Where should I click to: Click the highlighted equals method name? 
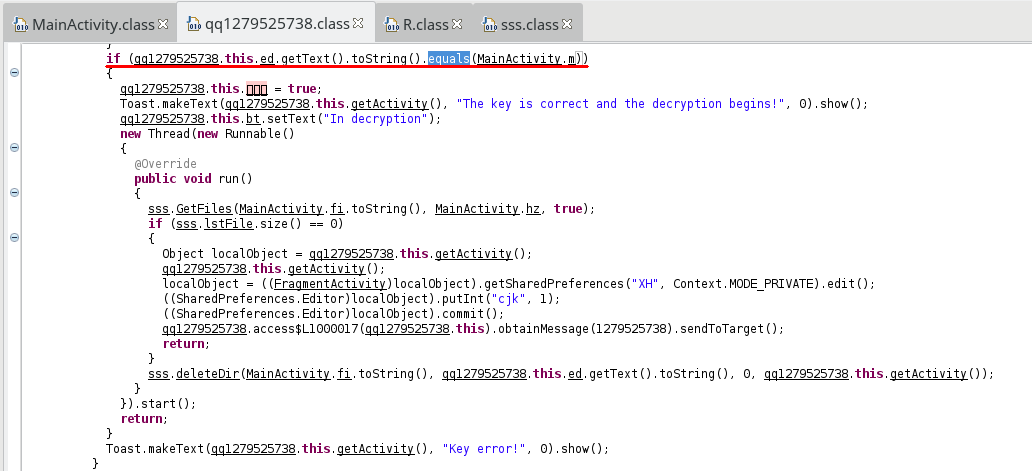point(449,59)
